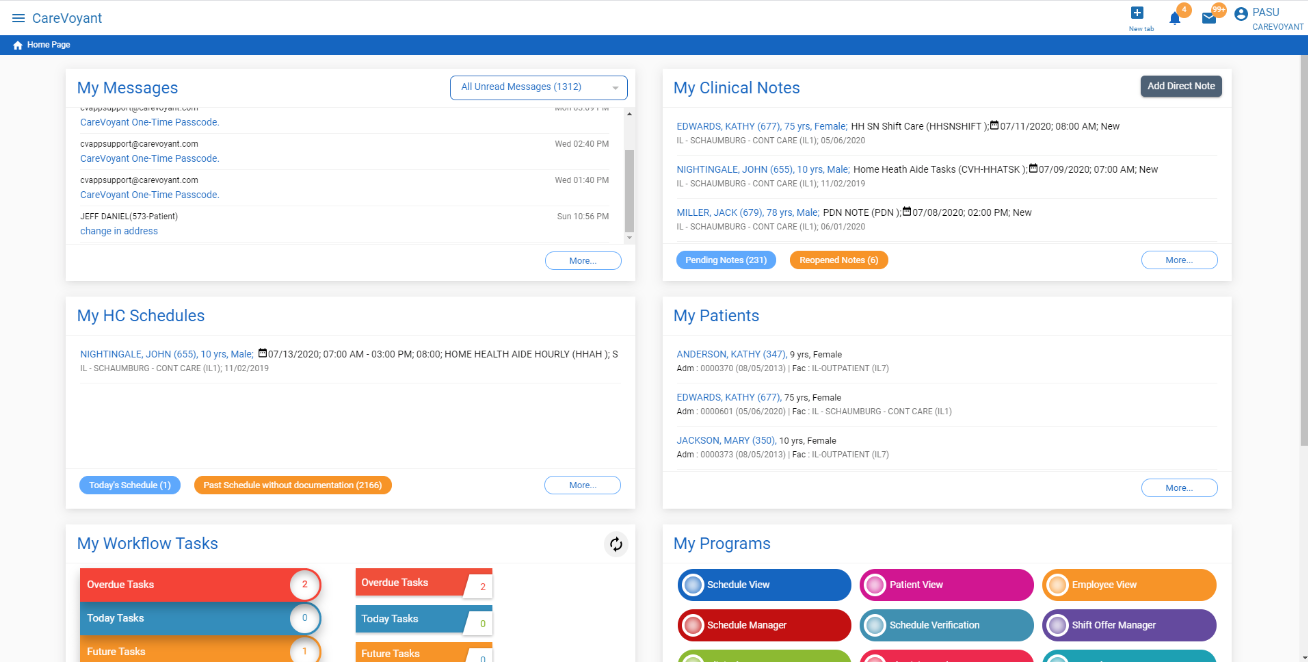Click the messages list scrollbar down arrow
The width and height of the screenshot is (1308, 662).
coord(629,238)
